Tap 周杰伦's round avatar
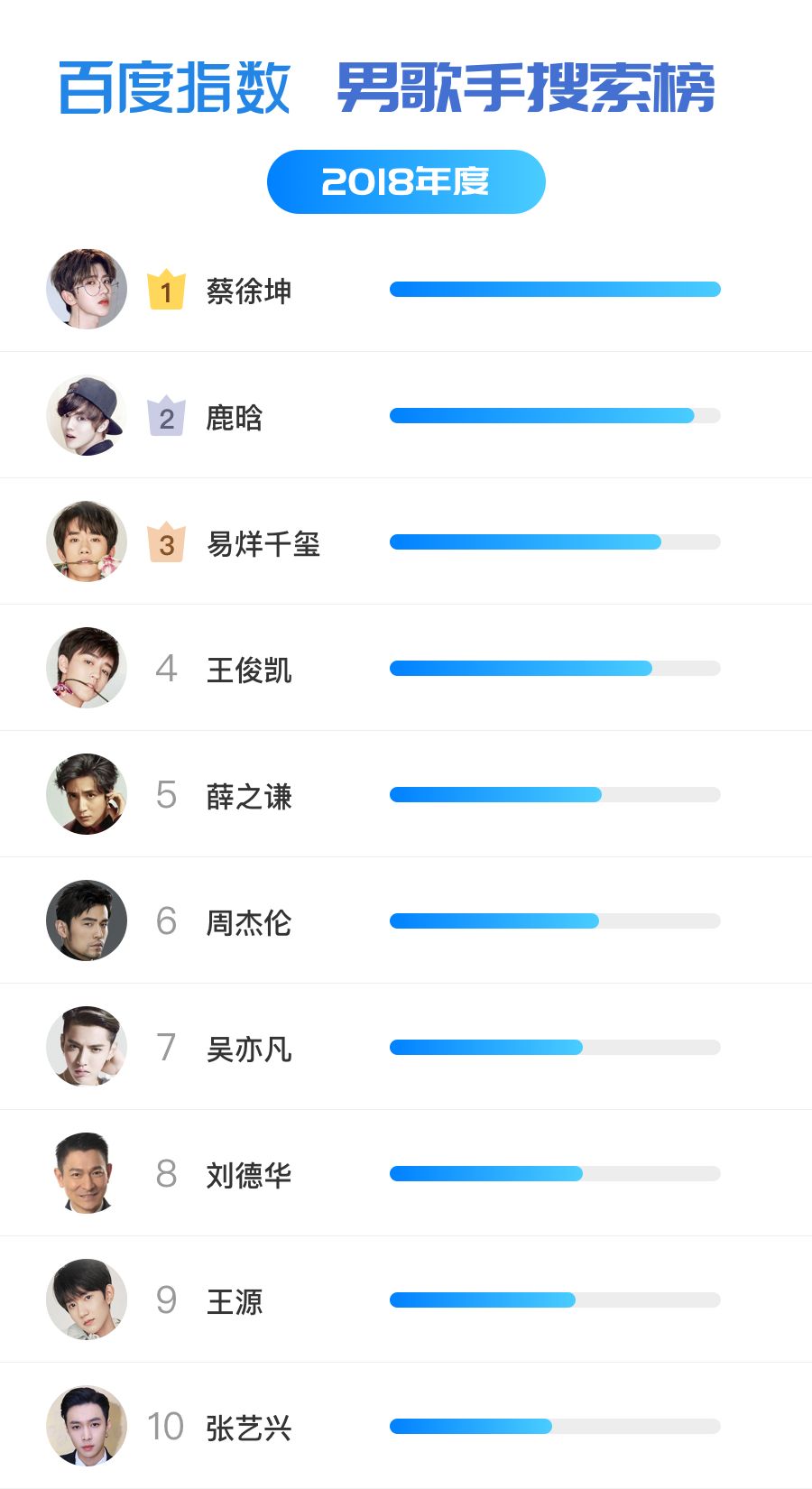 click(x=87, y=920)
